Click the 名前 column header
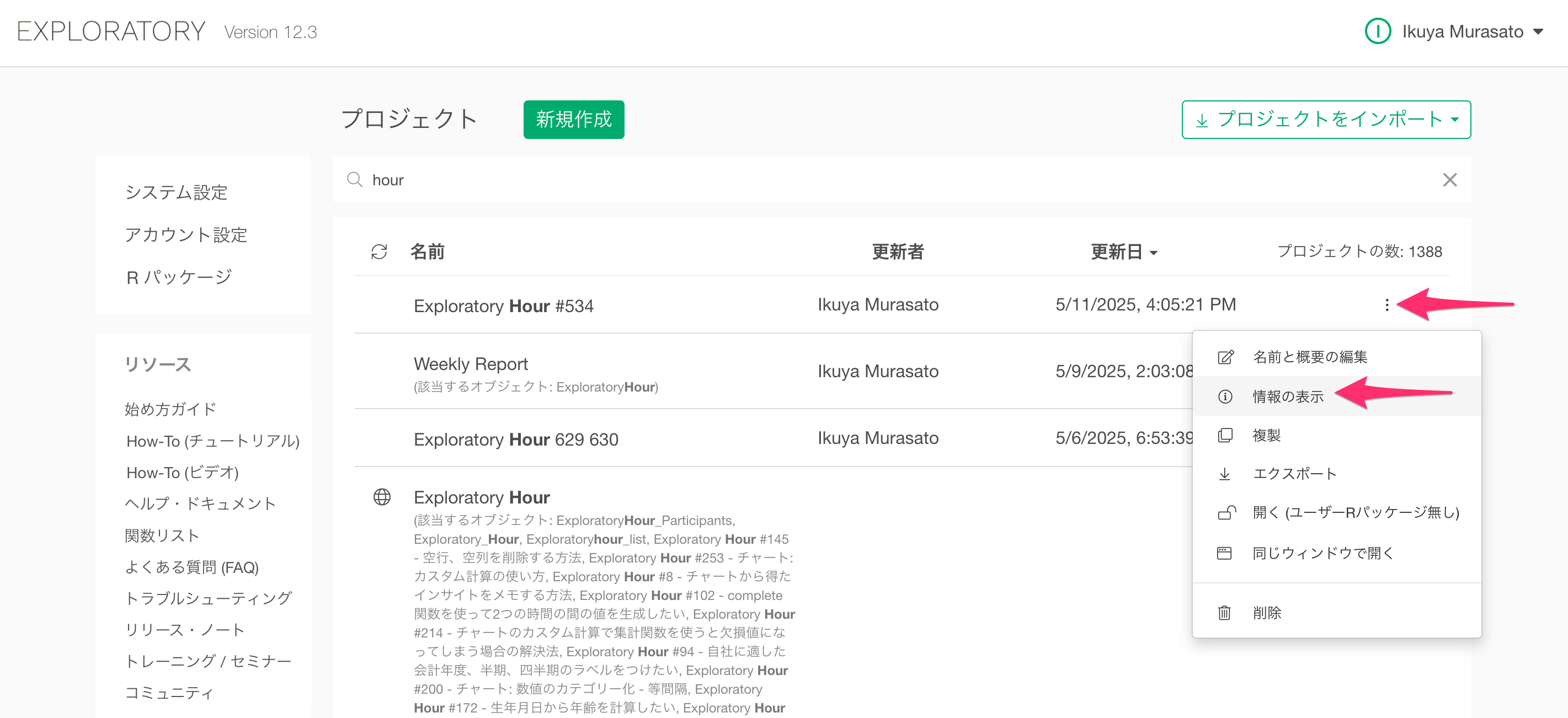The width and height of the screenshot is (1568, 718). pyautogui.click(x=427, y=251)
